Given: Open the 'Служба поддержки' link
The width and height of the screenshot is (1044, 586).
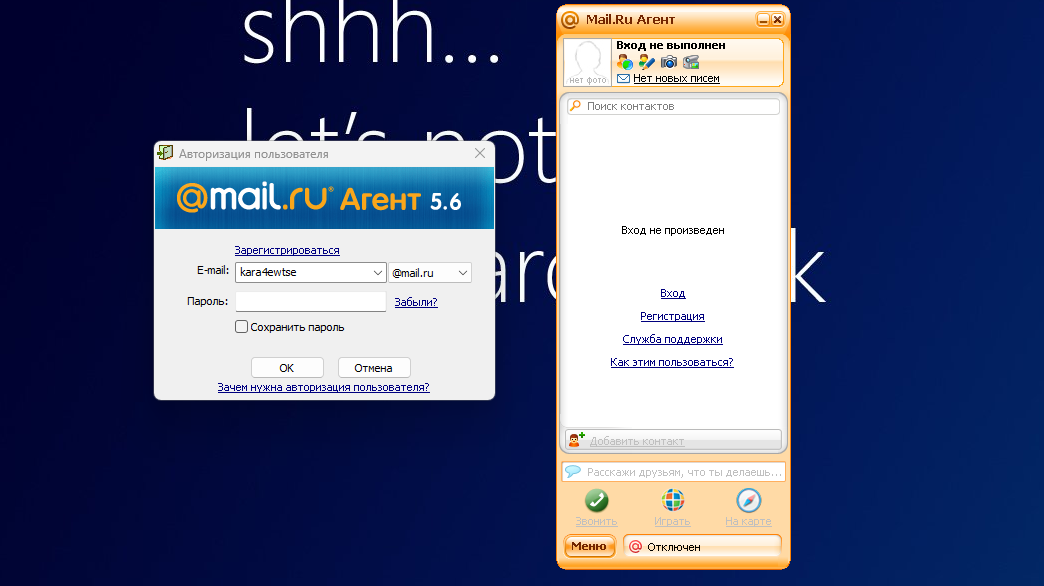Looking at the screenshot, I should click(x=672, y=339).
